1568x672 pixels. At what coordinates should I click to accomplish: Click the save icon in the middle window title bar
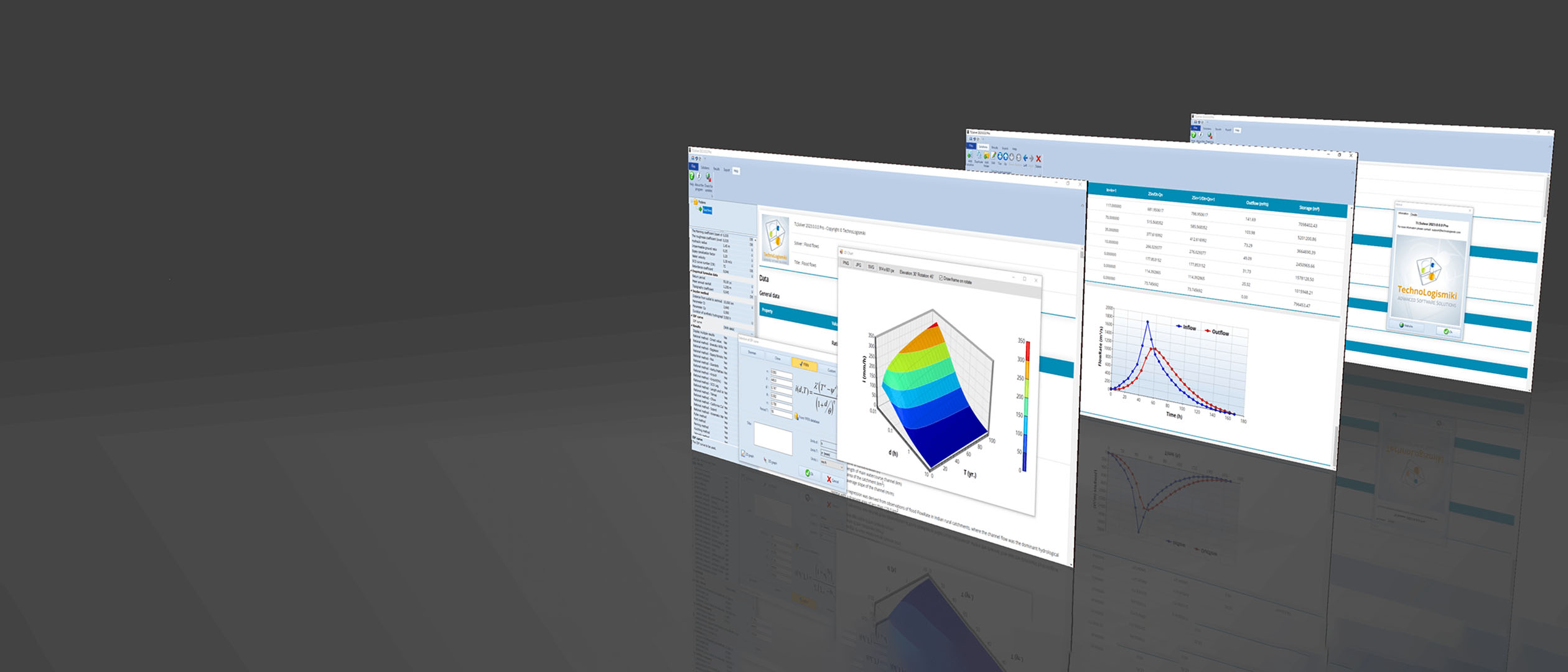(x=971, y=139)
